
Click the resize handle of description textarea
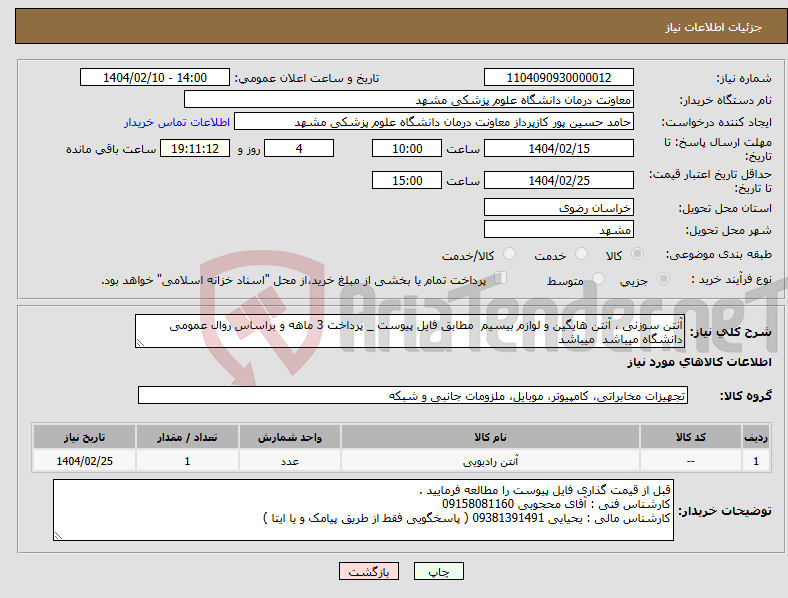(x=140, y=343)
